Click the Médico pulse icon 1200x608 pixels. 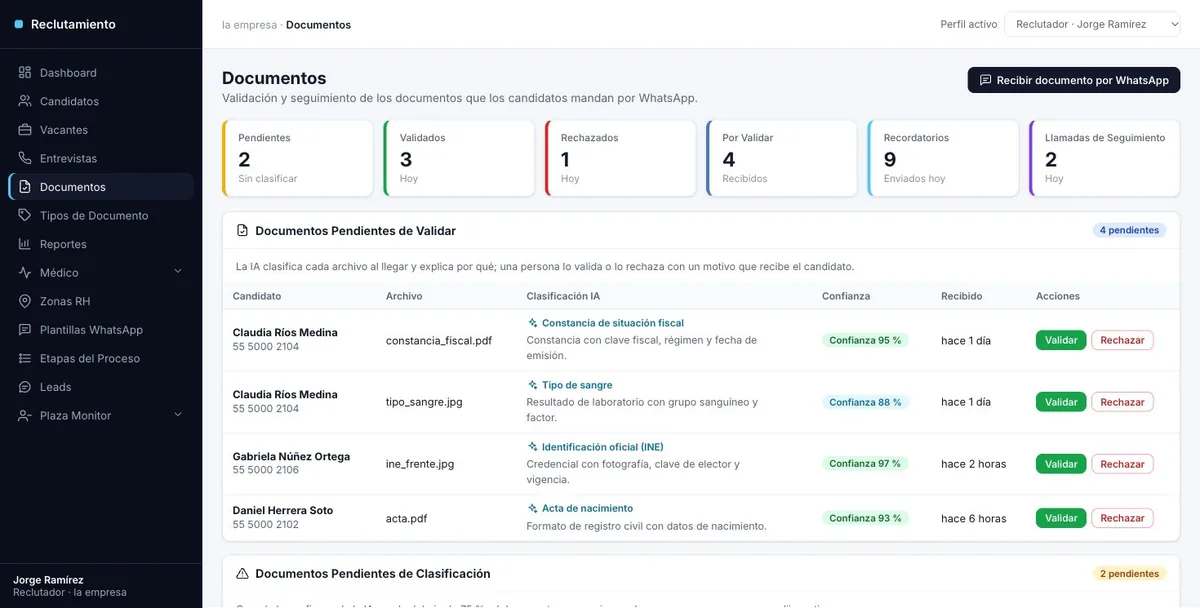tap(25, 272)
